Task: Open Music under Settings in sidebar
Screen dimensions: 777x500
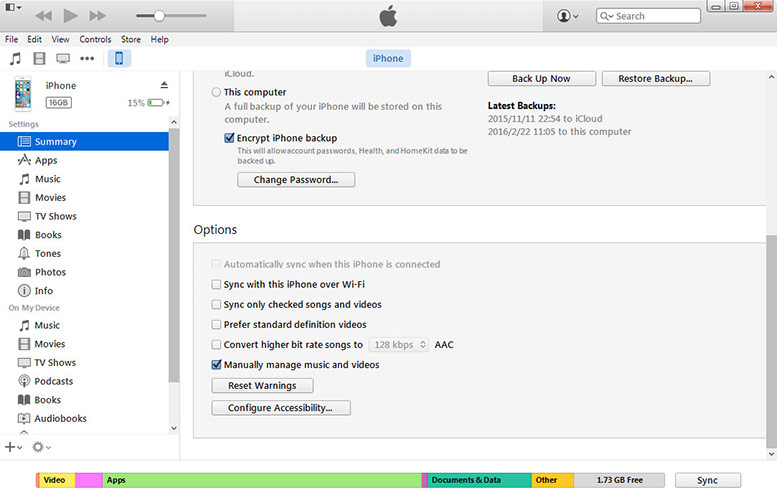Action: (x=84, y=179)
